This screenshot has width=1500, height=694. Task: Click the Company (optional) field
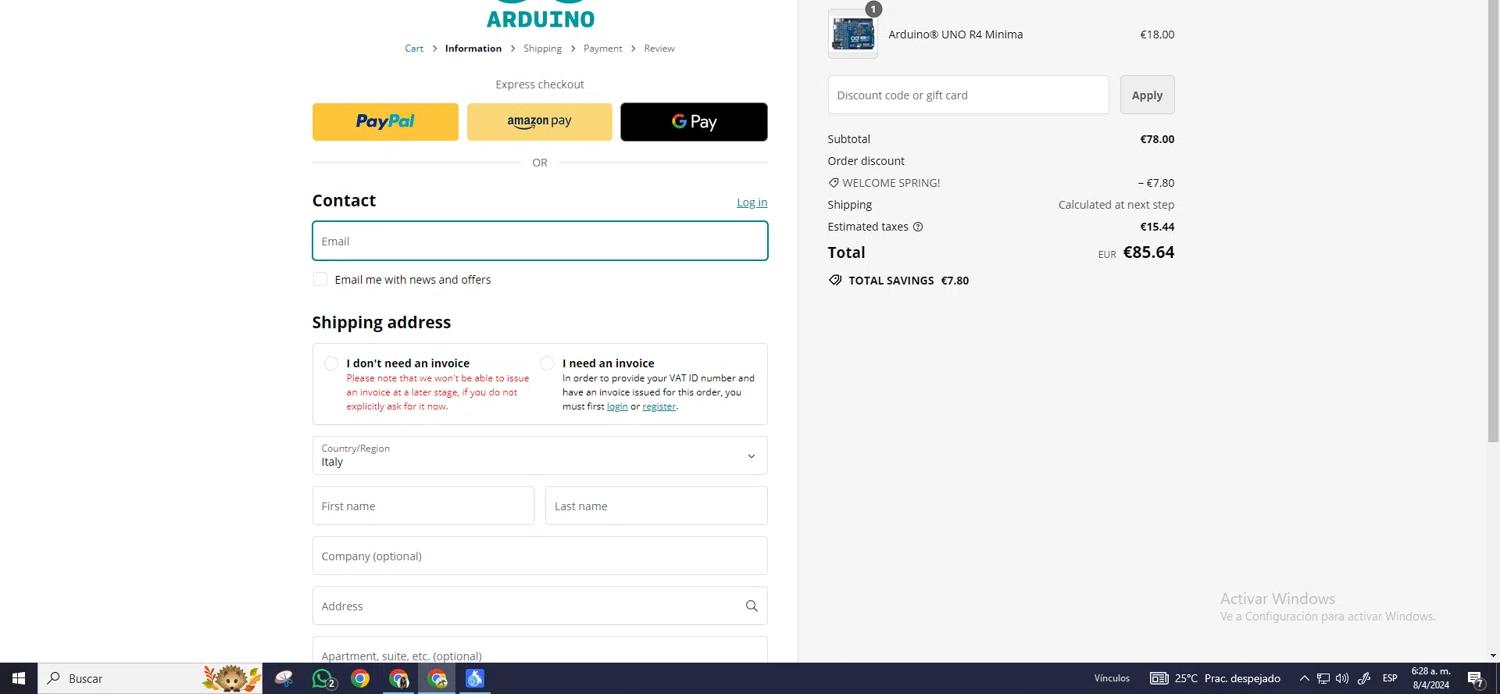click(x=540, y=556)
